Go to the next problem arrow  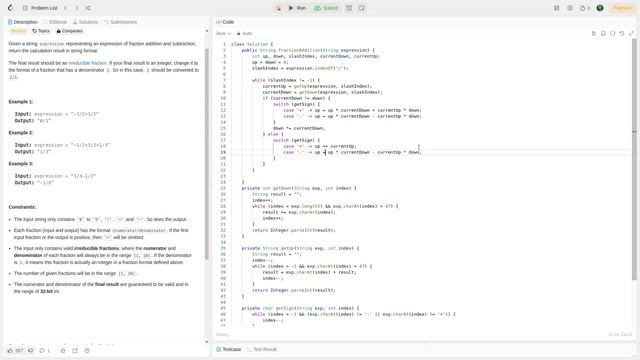[77, 8]
